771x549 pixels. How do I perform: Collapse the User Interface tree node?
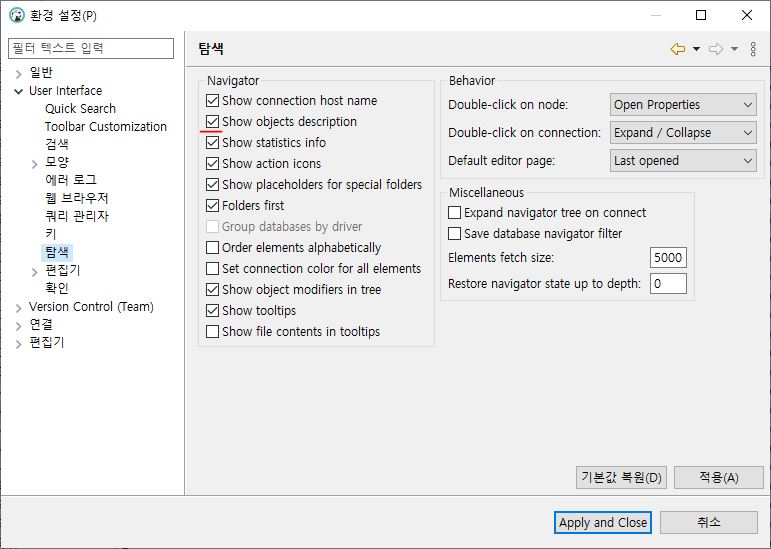click(x=19, y=91)
